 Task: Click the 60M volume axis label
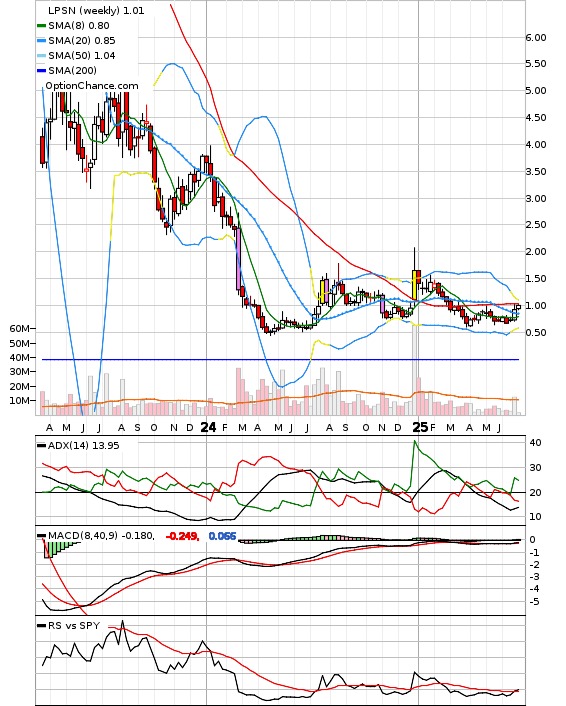(19, 329)
